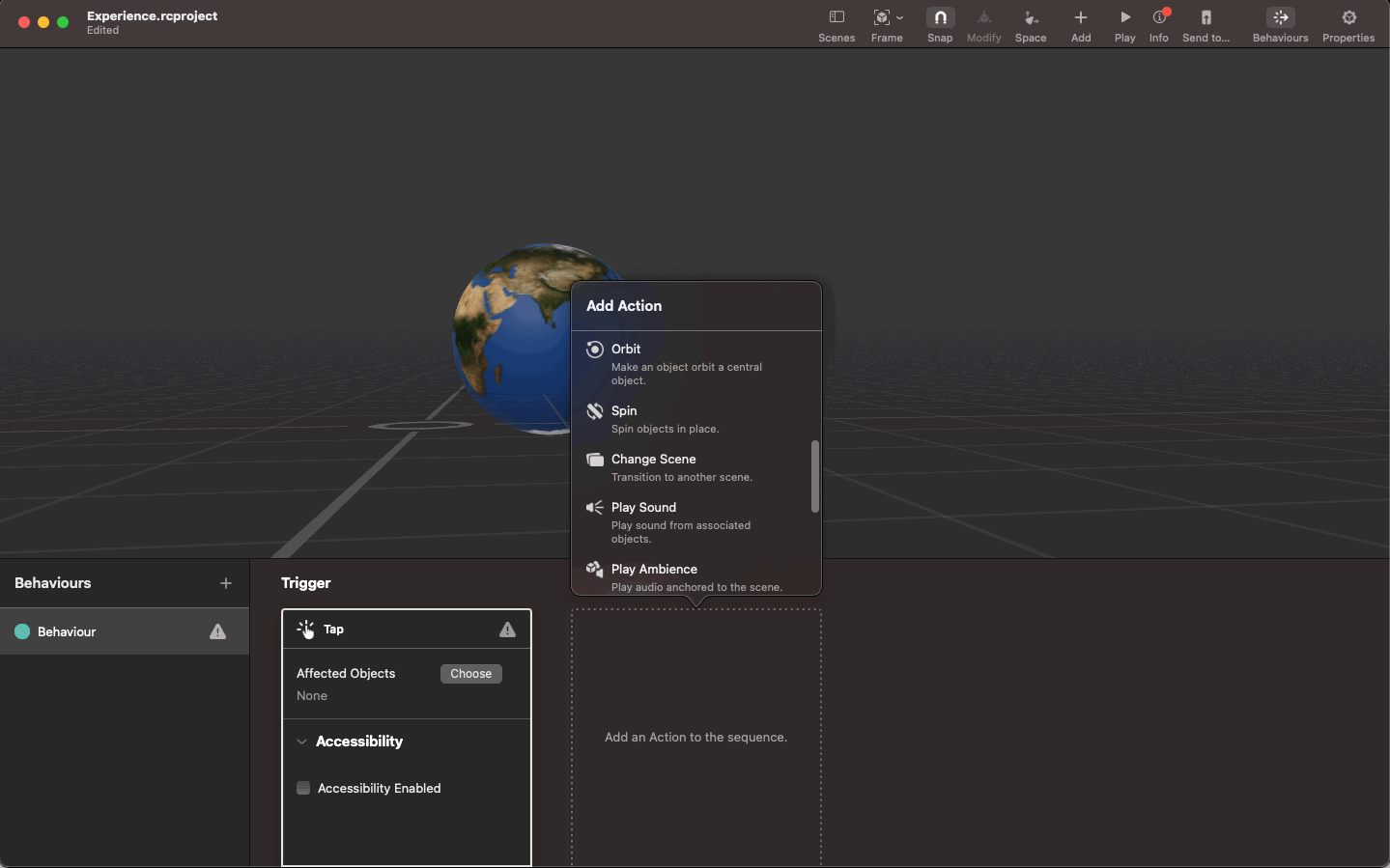Enable the Accessibility Enabled checkbox
This screenshot has width=1390, height=868.
coord(303,788)
